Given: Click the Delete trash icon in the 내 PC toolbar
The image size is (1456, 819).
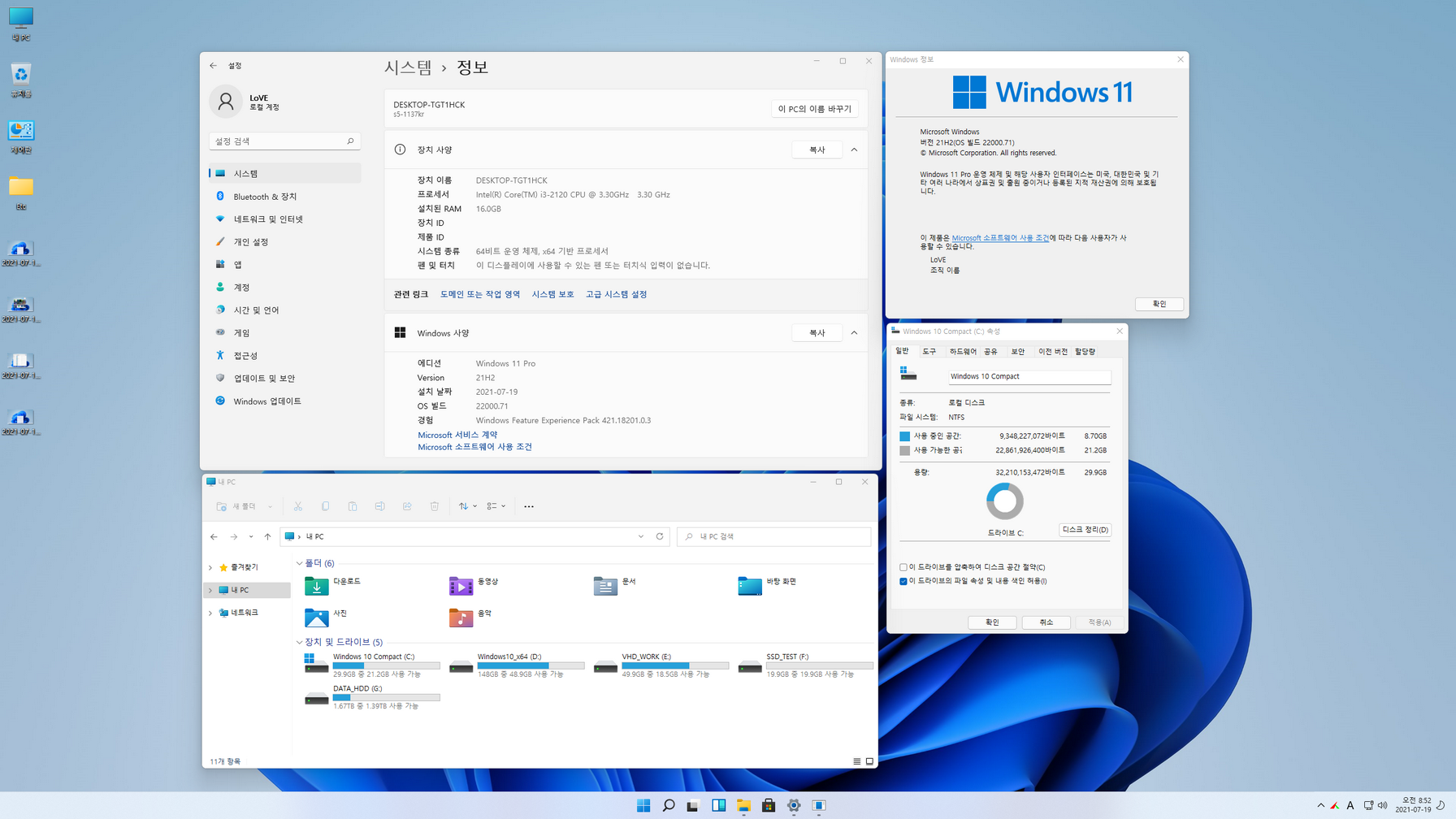Looking at the screenshot, I should 435,506.
